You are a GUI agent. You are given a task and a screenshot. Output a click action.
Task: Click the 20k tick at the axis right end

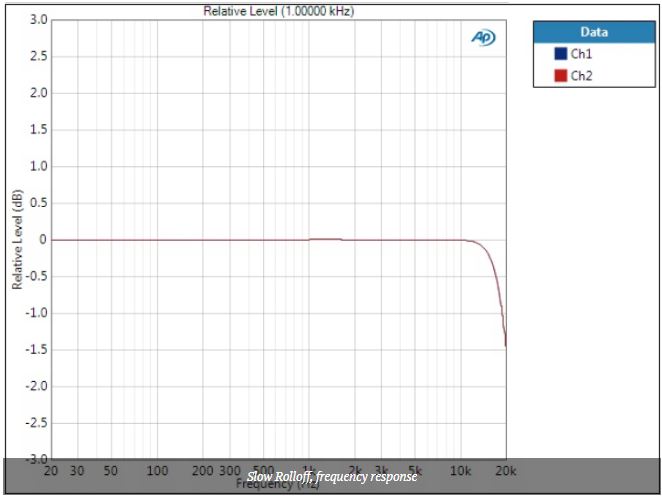coord(506,470)
